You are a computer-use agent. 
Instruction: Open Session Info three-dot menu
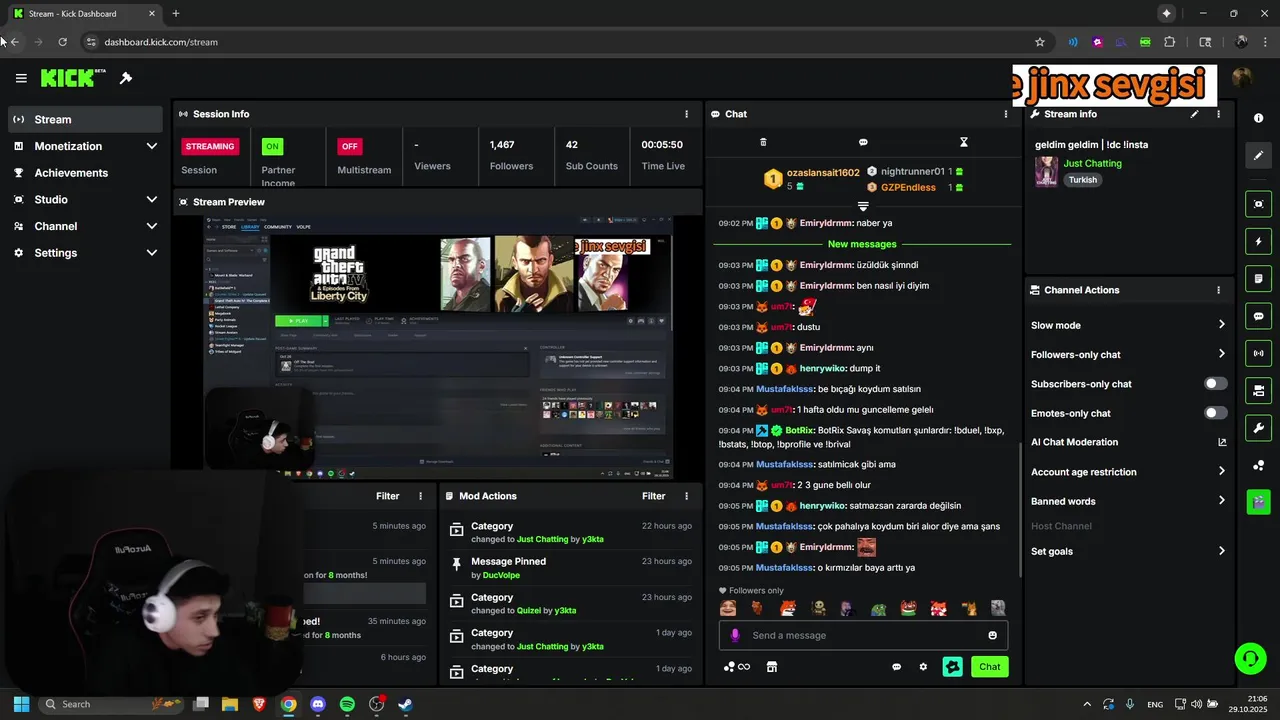[x=686, y=114]
